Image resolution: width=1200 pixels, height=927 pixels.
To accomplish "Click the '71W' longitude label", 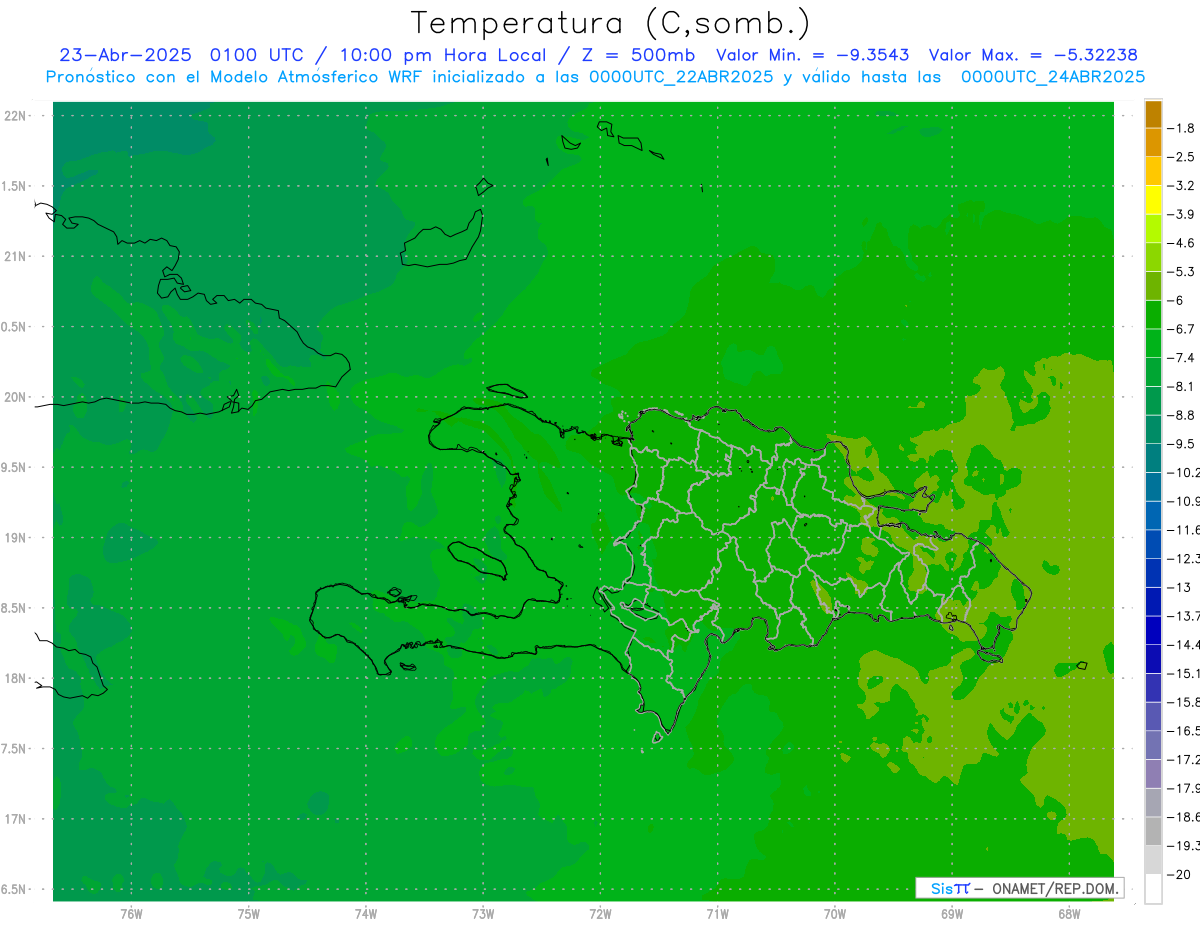I will click(x=717, y=913).
